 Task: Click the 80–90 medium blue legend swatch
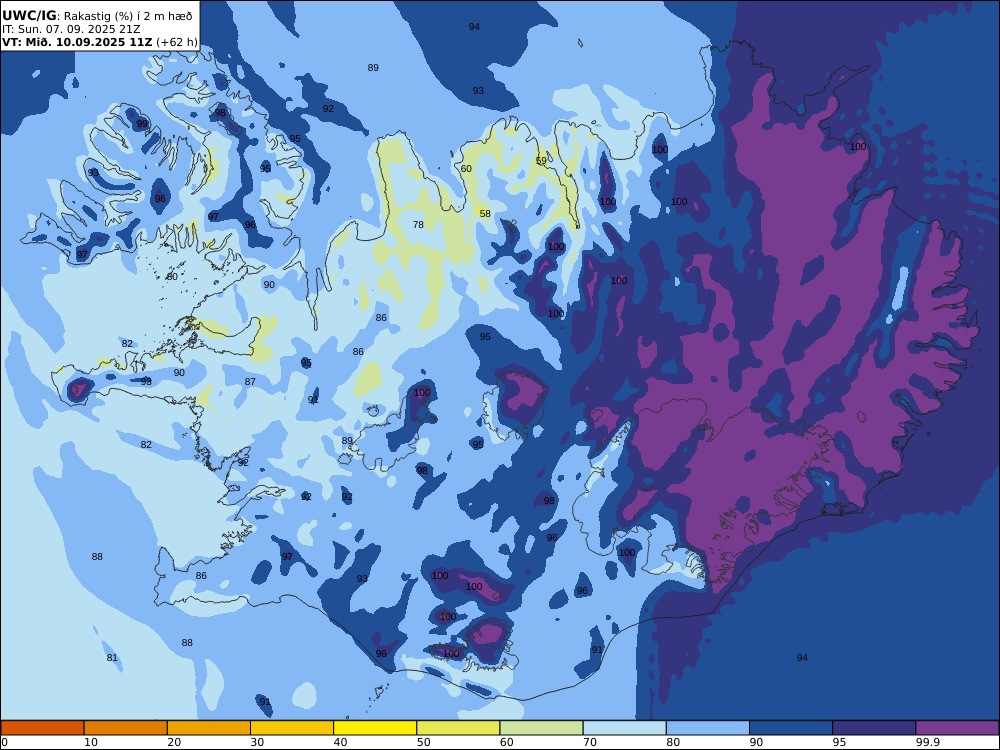click(x=708, y=728)
